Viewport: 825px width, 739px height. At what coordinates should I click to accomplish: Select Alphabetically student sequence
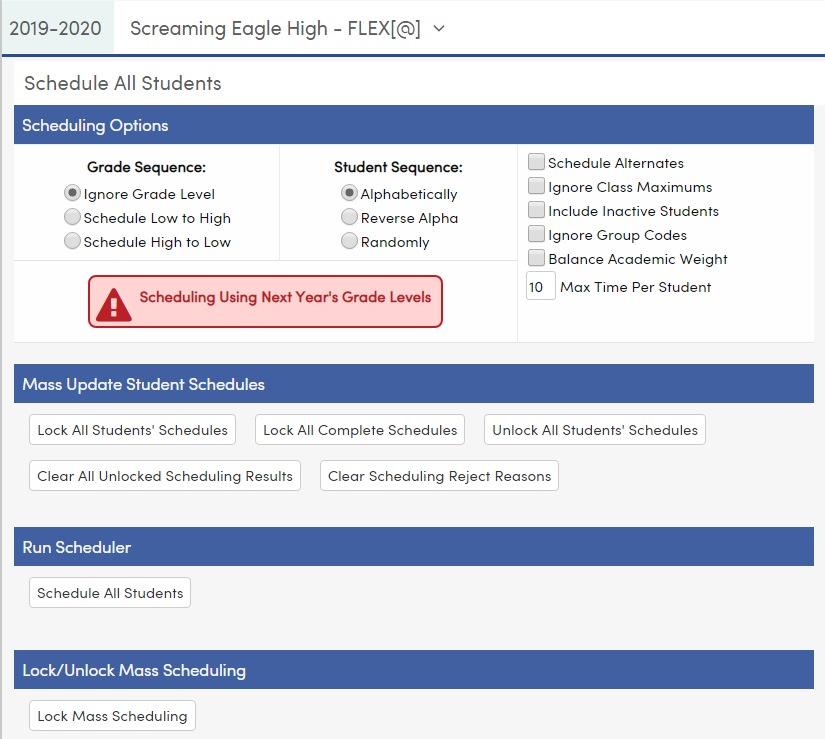348,193
